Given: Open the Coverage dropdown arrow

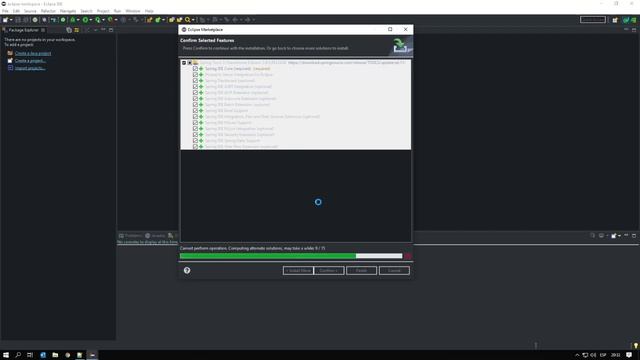Looking at the screenshot, I should click(103, 20).
